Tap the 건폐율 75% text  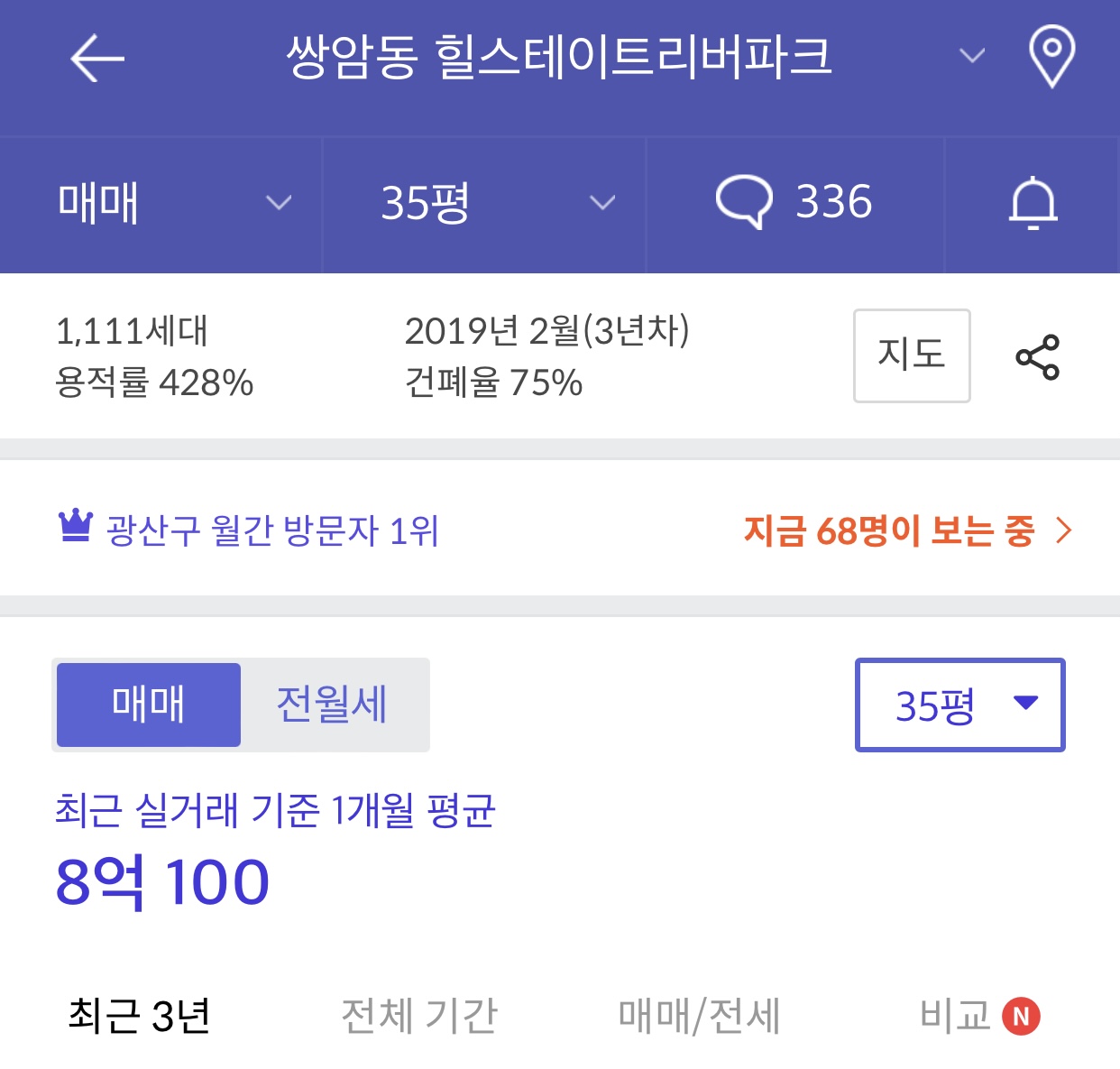(493, 382)
